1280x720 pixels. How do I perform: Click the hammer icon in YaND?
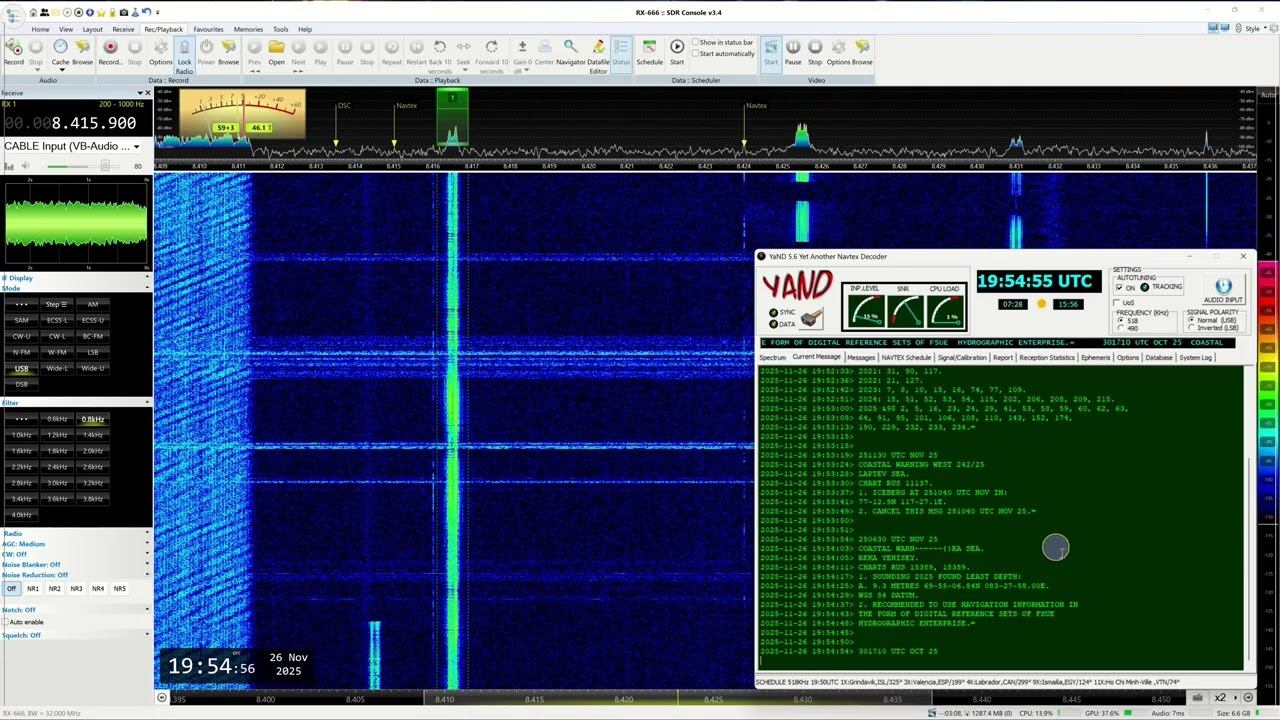tap(811, 318)
